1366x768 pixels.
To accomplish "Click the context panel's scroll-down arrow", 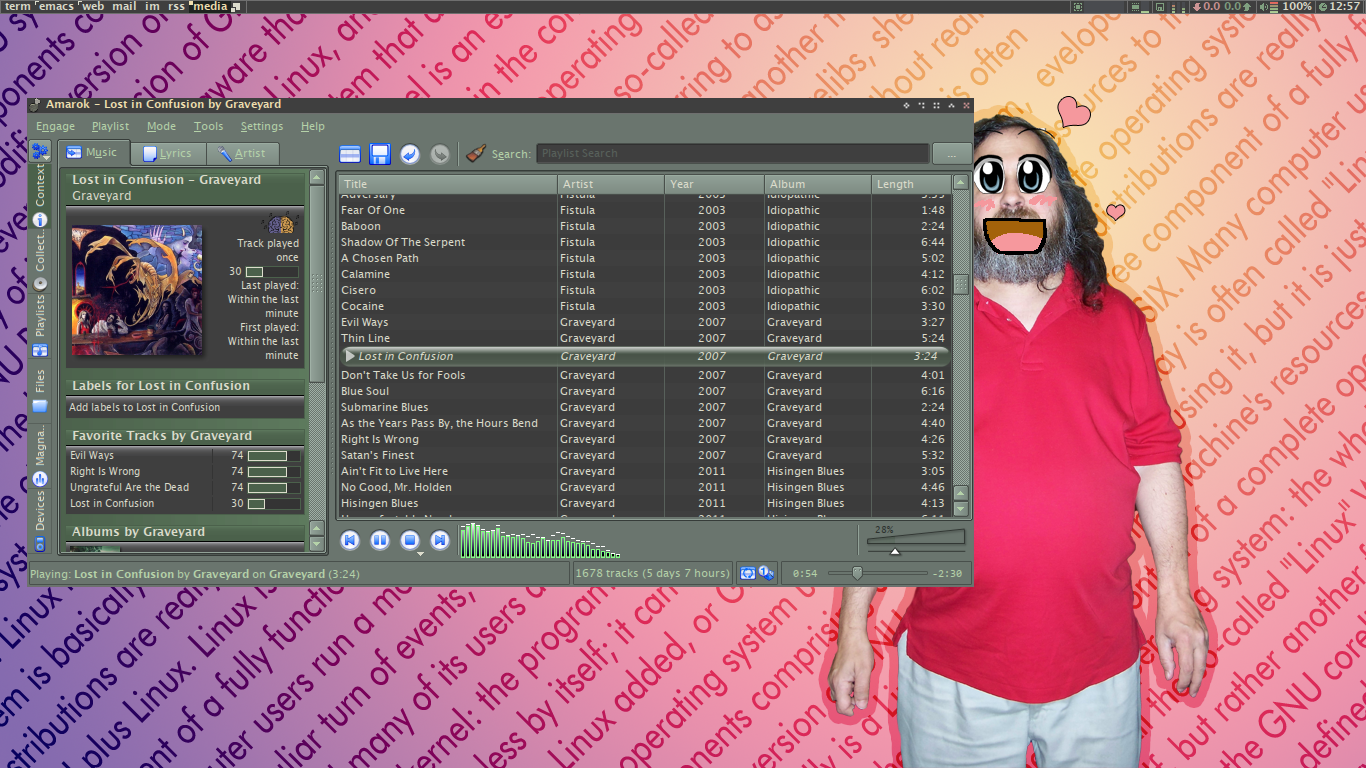I will click(317, 545).
